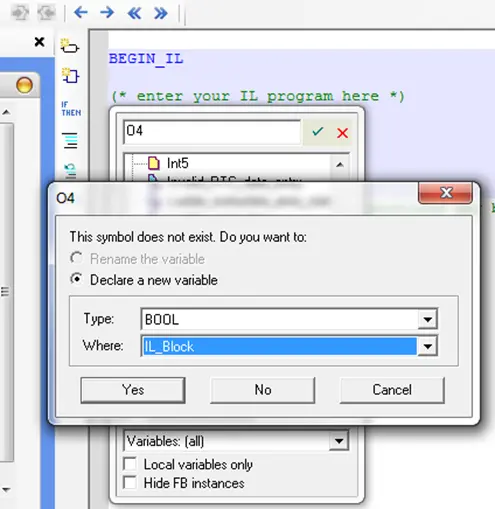The height and width of the screenshot is (509, 495).
Task: Click the No button
Action: pyautogui.click(x=263, y=390)
